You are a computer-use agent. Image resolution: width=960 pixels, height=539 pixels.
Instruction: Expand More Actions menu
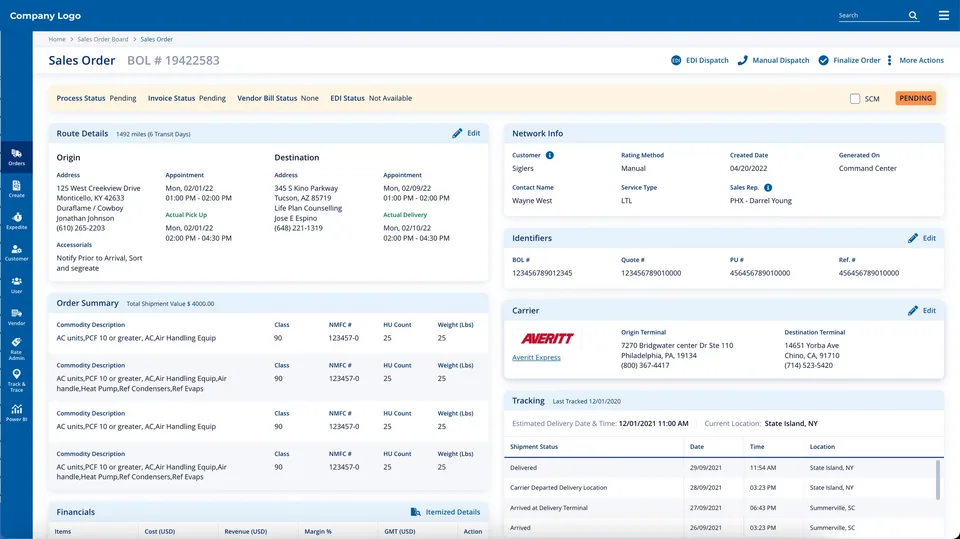coord(916,60)
